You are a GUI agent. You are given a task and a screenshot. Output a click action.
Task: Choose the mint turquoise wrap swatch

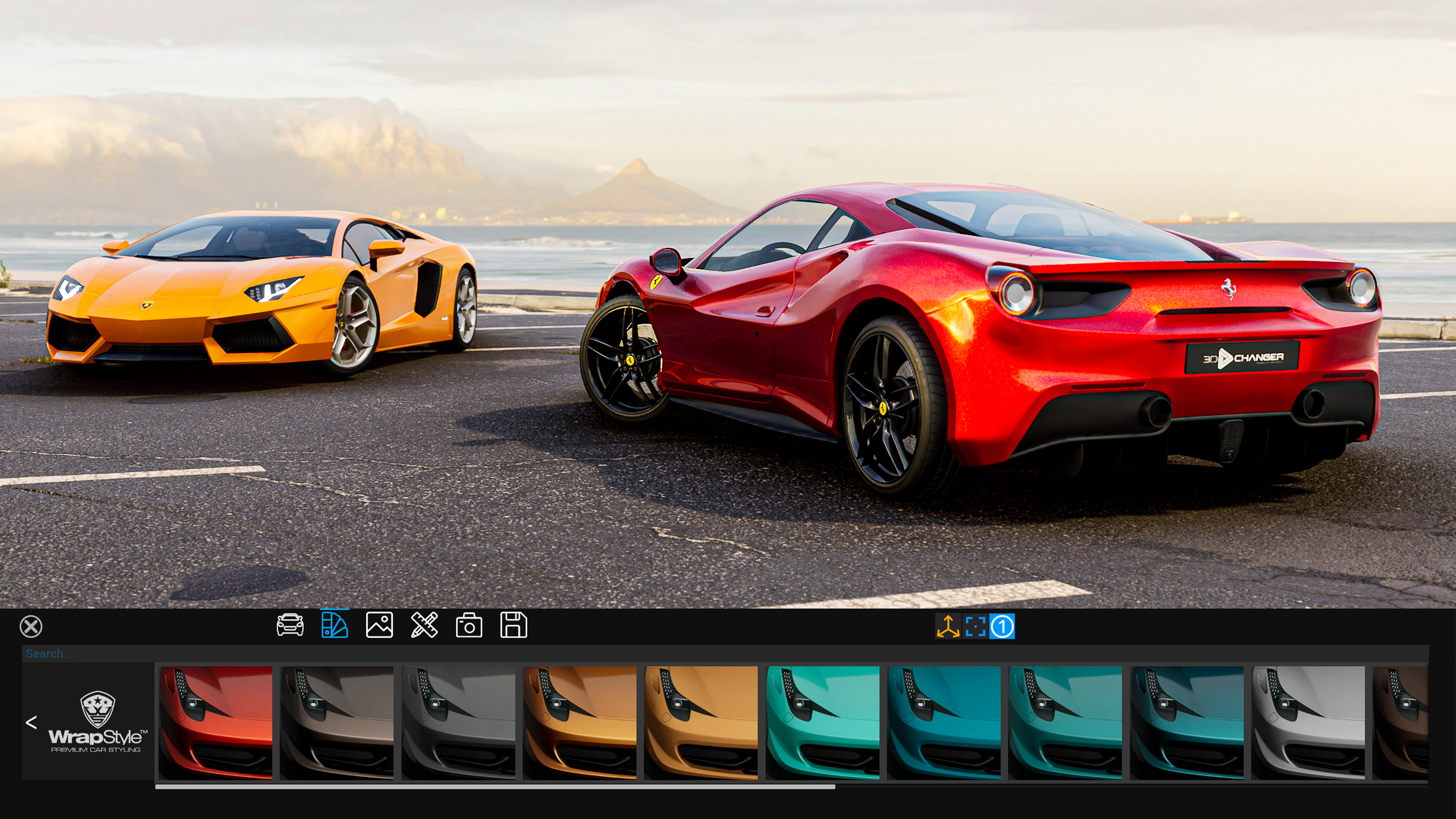(x=823, y=722)
